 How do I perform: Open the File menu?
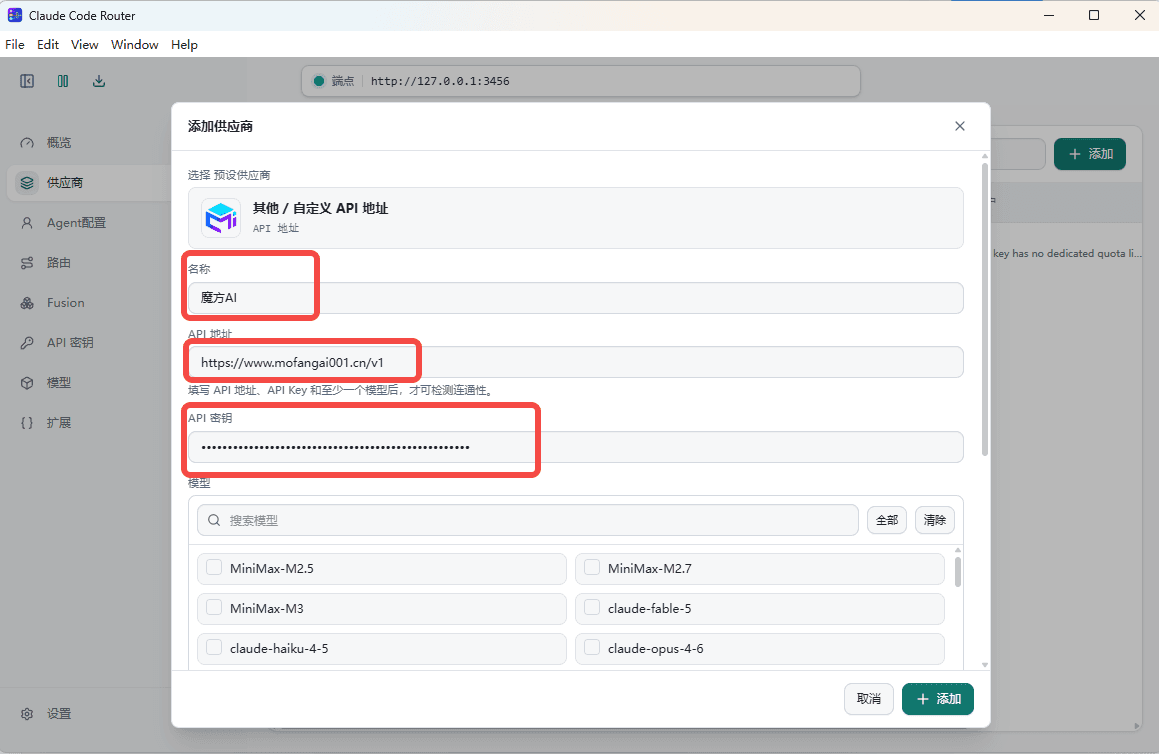(15, 44)
